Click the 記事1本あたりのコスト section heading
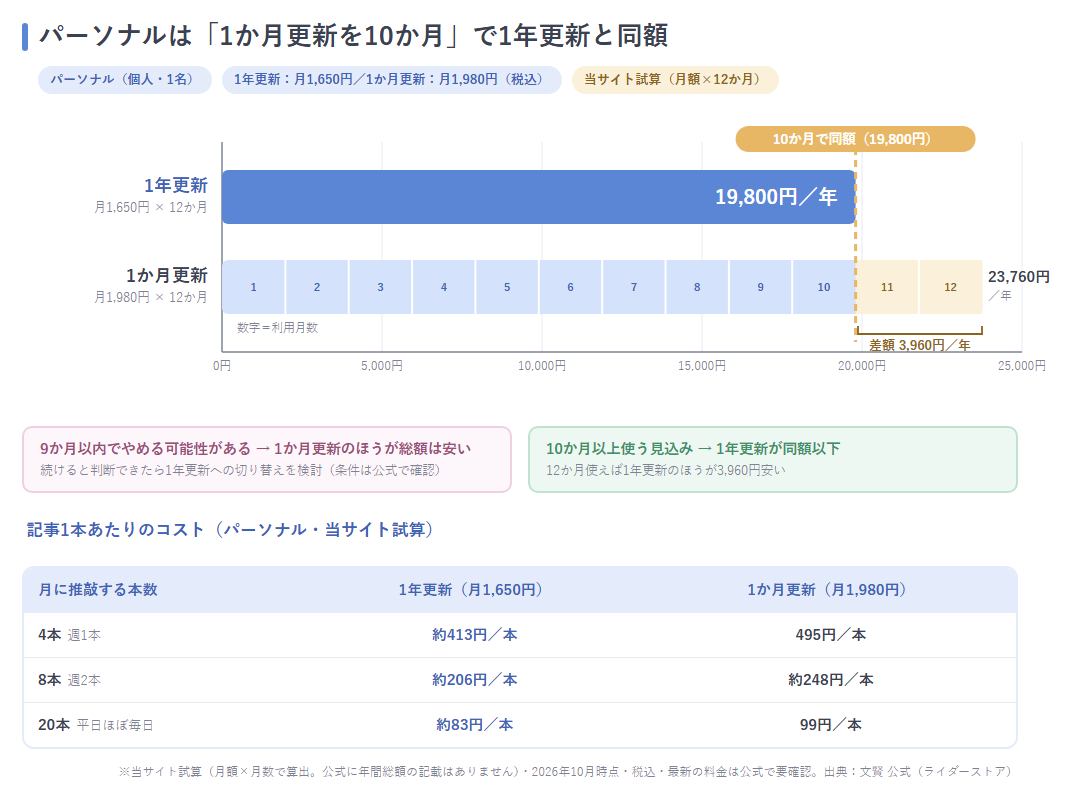Viewport: 1072px width, 799px height. pyautogui.click(x=230, y=530)
